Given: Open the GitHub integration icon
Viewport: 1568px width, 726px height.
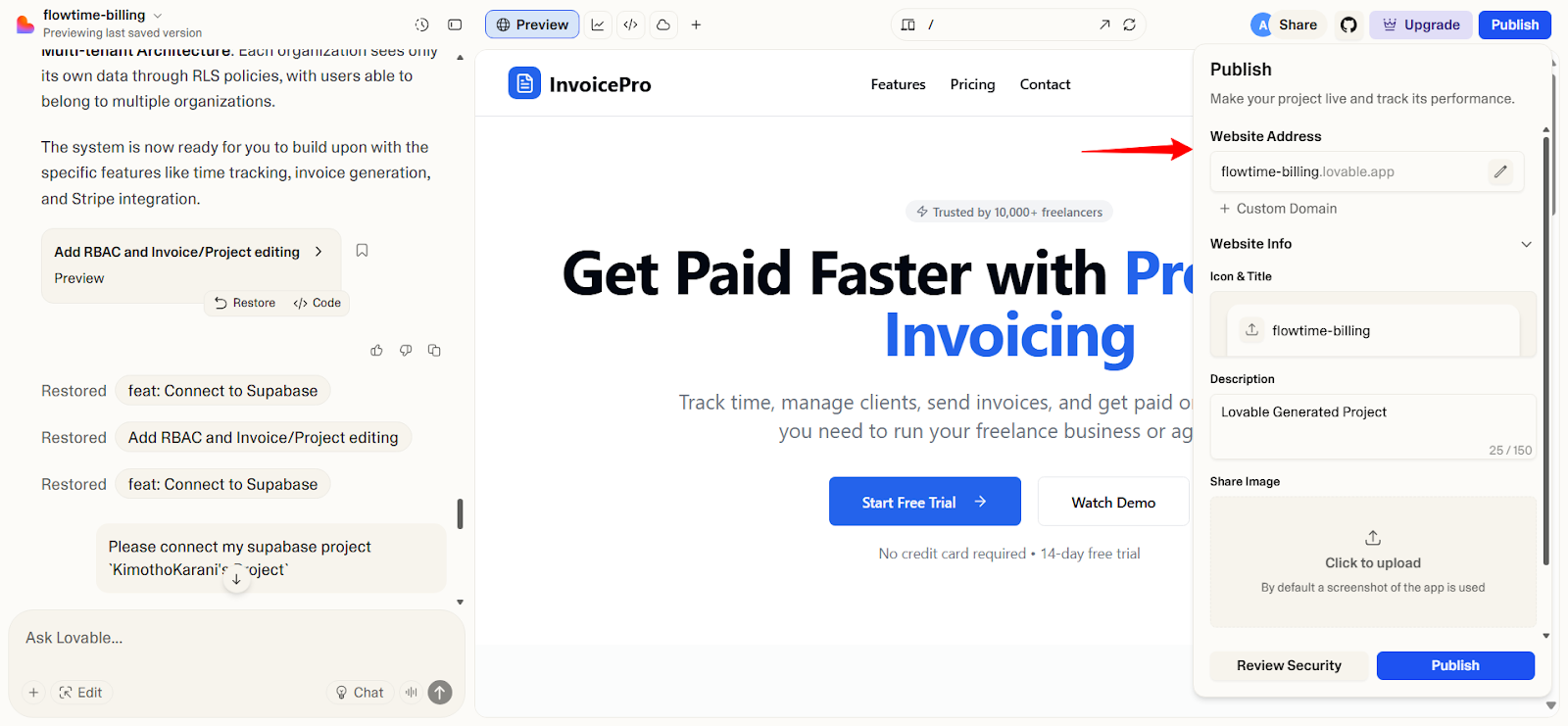Looking at the screenshot, I should 1348,24.
